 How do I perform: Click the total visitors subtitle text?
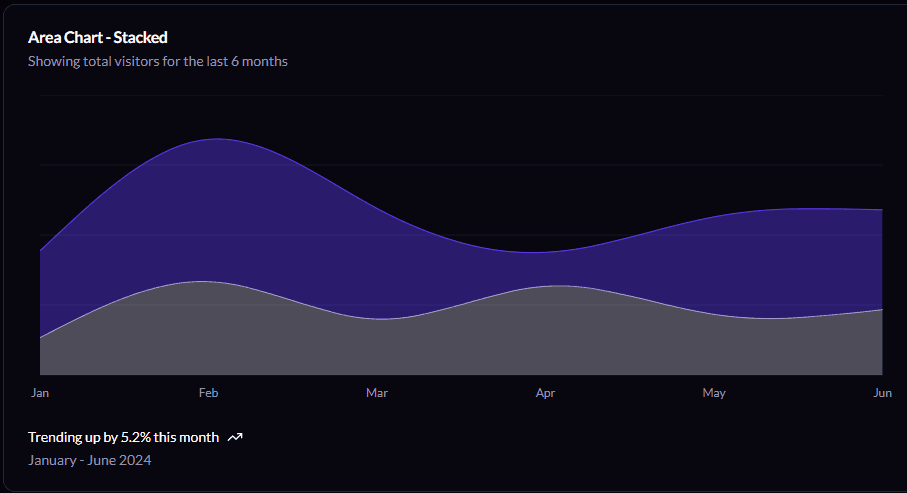pyautogui.click(x=157, y=61)
